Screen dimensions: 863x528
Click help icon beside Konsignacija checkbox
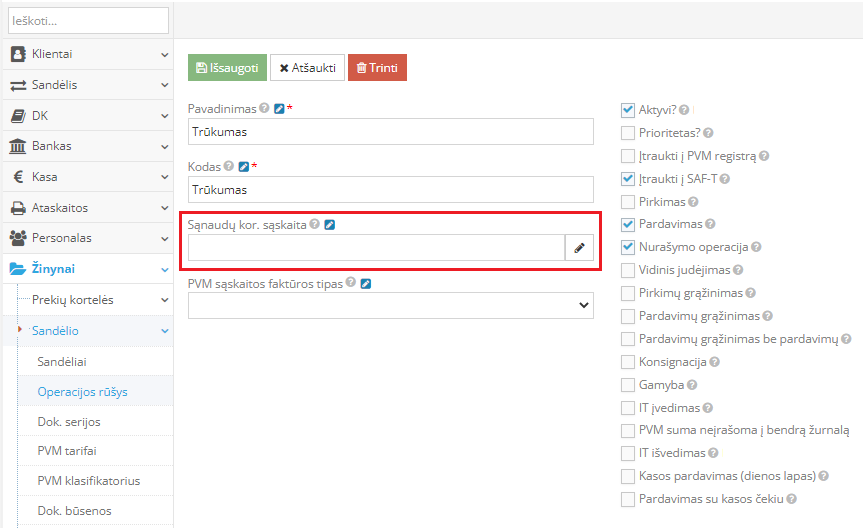[714, 362]
